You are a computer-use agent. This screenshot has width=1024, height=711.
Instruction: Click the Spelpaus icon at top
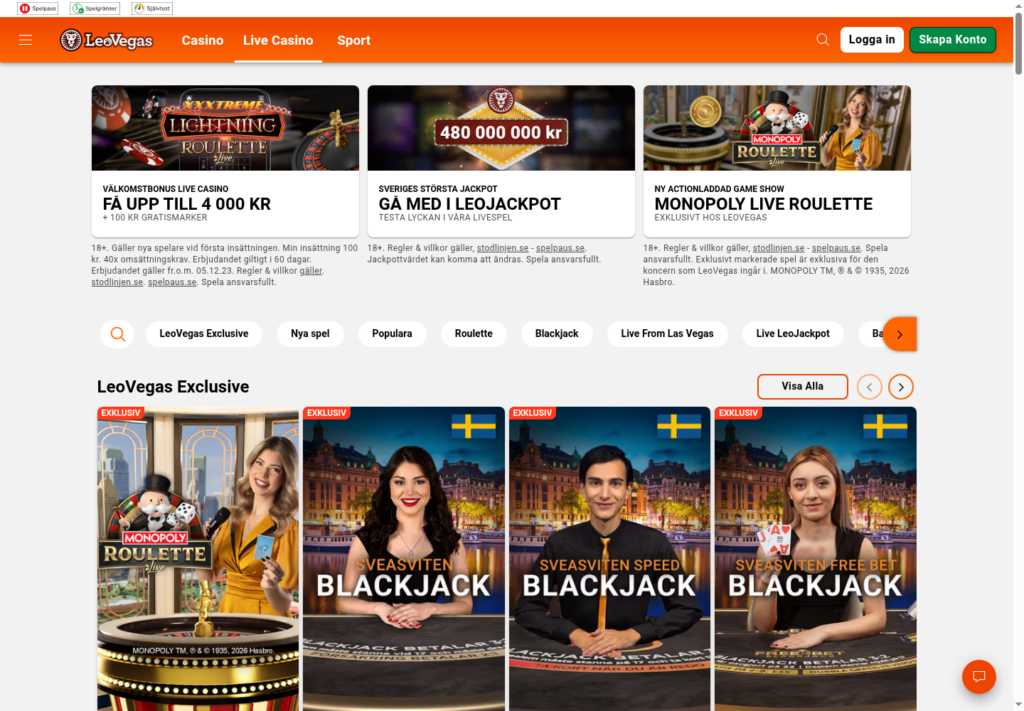(38, 8)
